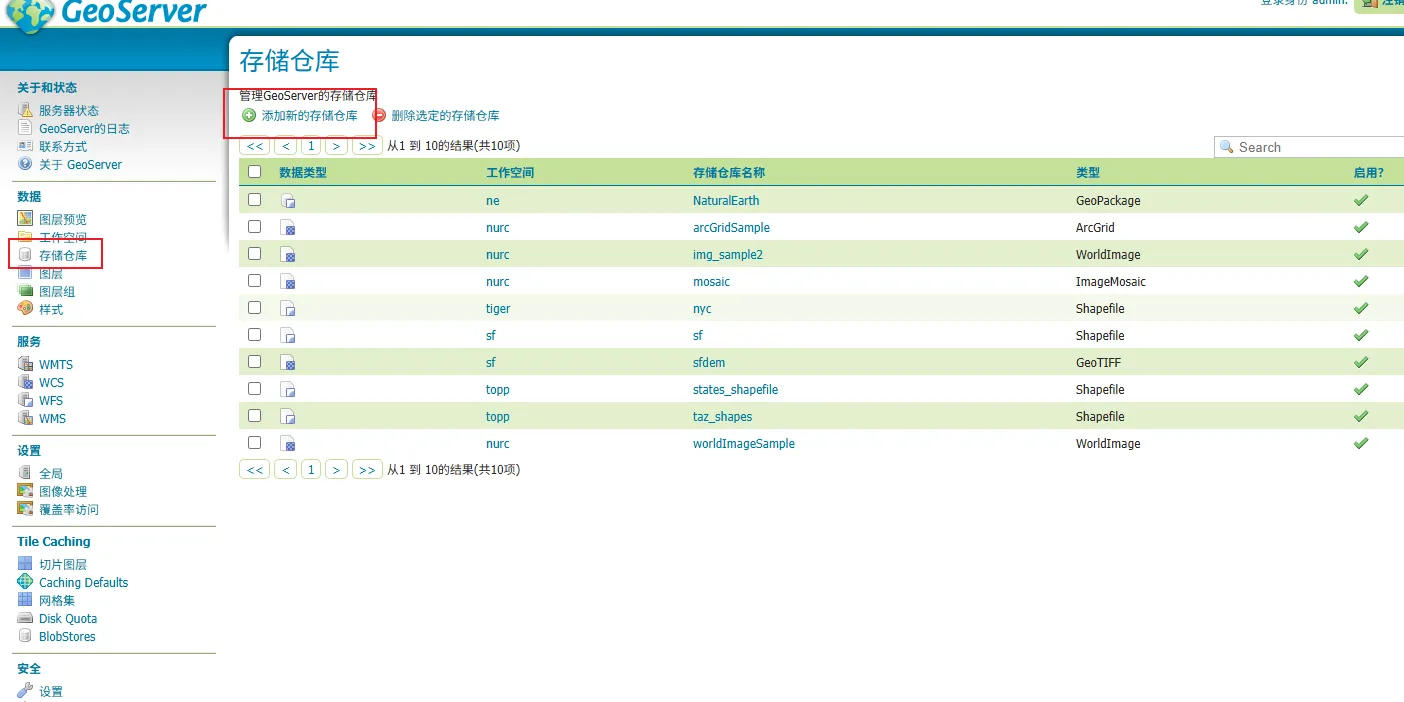
Task: Click the Caching Defaults globe icon
Action: (x=25, y=582)
